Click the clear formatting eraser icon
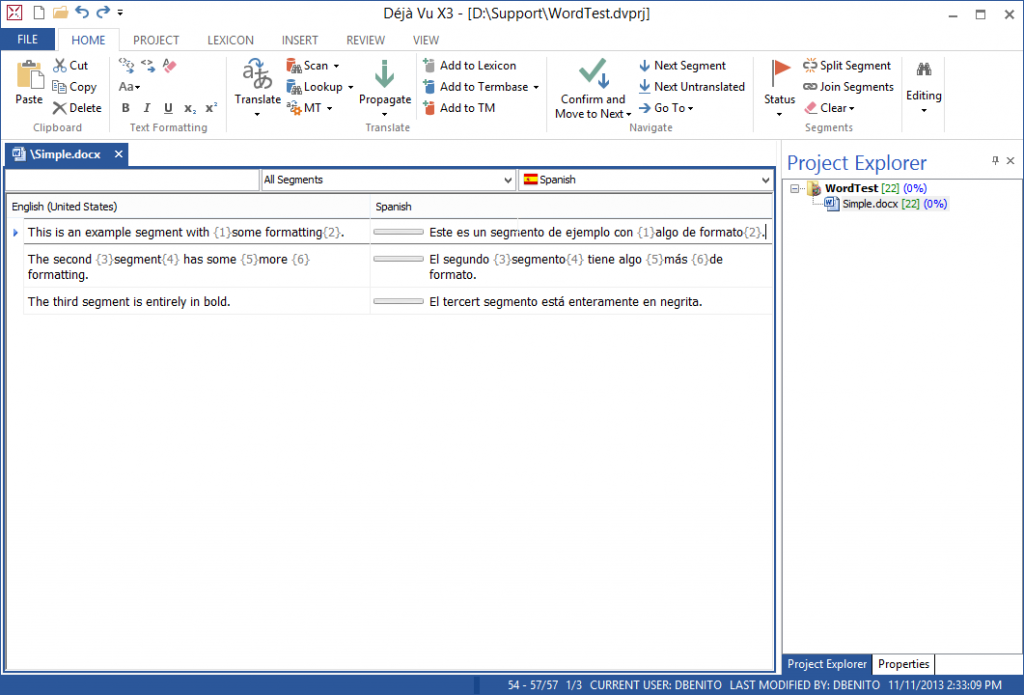Viewport: 1024px width, 695px height. [169, 65]
